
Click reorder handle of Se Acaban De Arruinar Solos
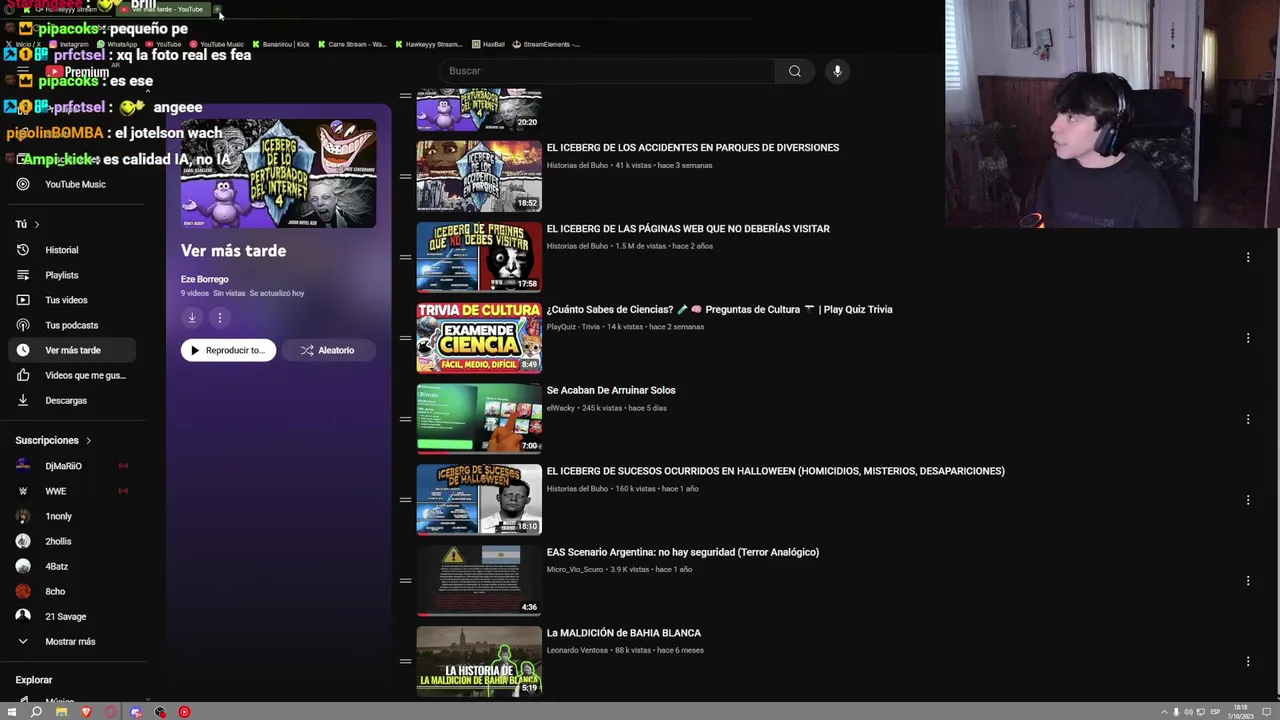click(405, 419)
